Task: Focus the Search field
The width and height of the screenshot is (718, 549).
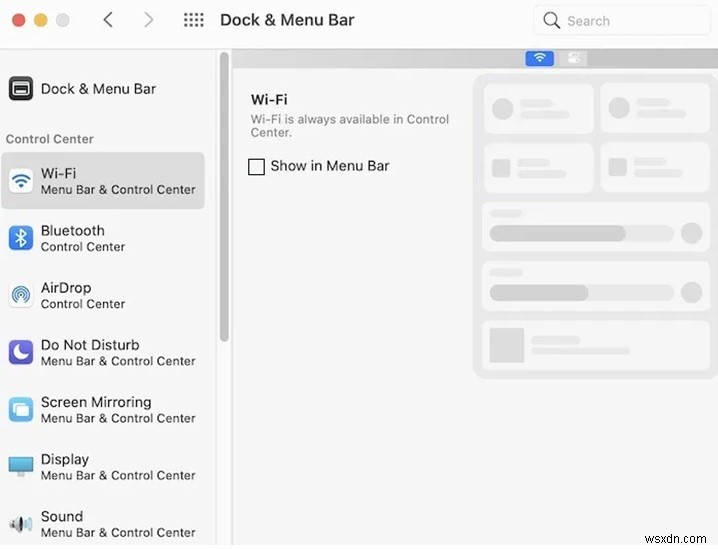Action: (622, 20)
